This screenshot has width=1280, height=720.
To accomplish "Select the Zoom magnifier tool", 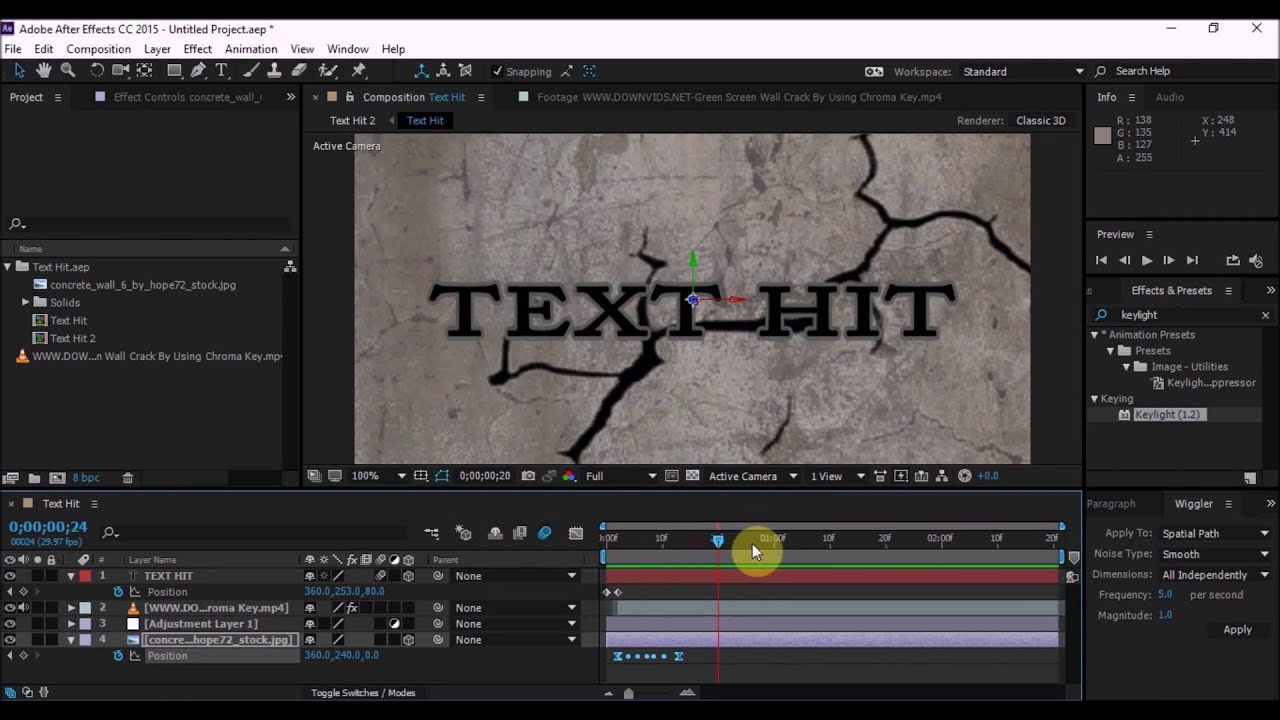I will coord(68,70).
